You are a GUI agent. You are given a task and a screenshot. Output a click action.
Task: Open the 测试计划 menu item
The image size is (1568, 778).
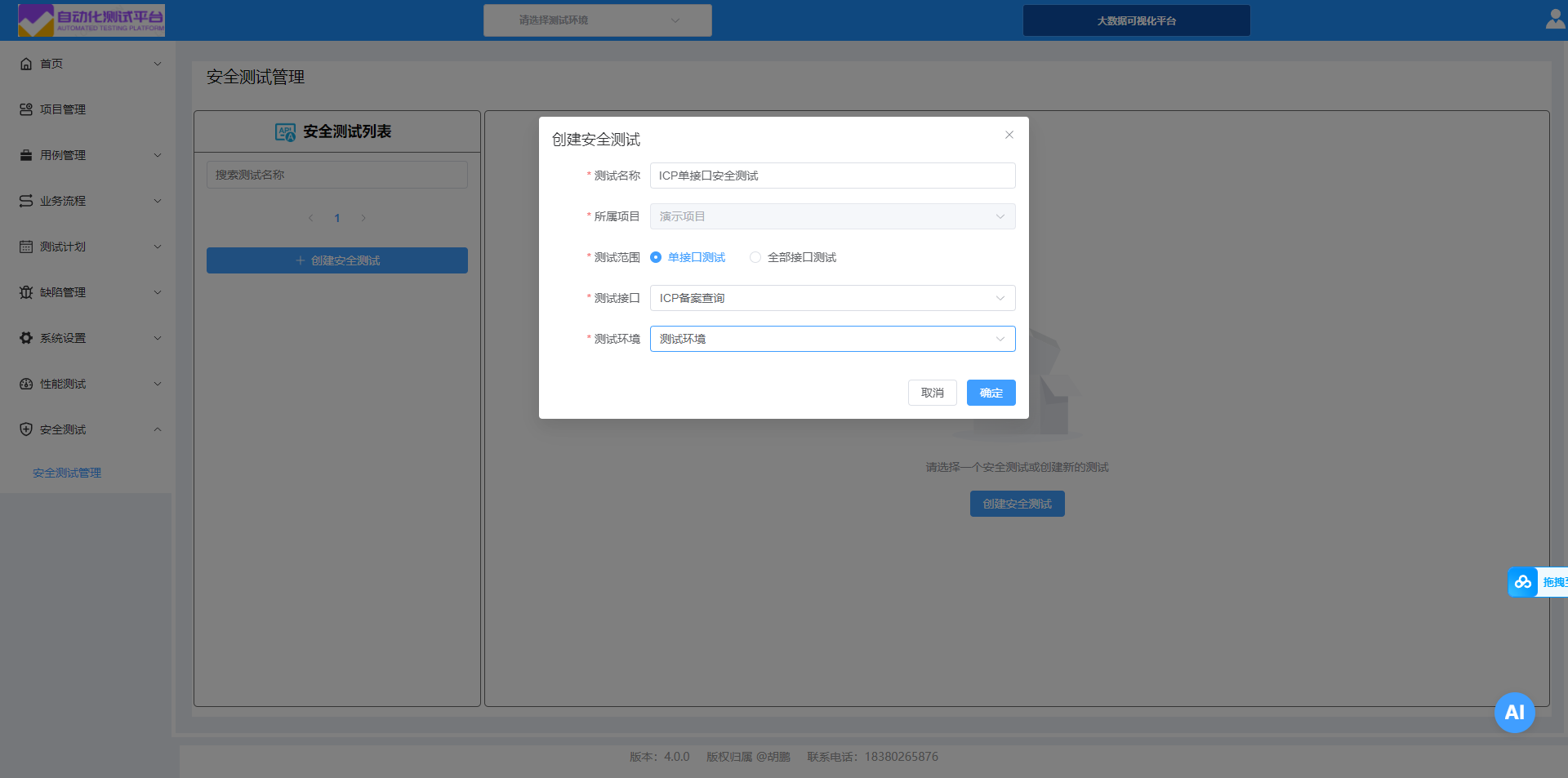coord(86,247)
